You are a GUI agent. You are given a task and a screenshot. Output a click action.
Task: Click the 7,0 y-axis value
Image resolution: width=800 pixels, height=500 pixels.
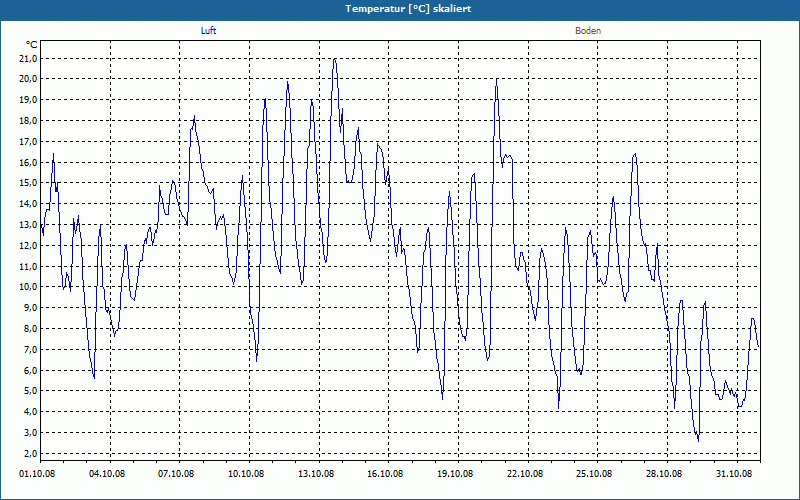click(x=30, y=349)
